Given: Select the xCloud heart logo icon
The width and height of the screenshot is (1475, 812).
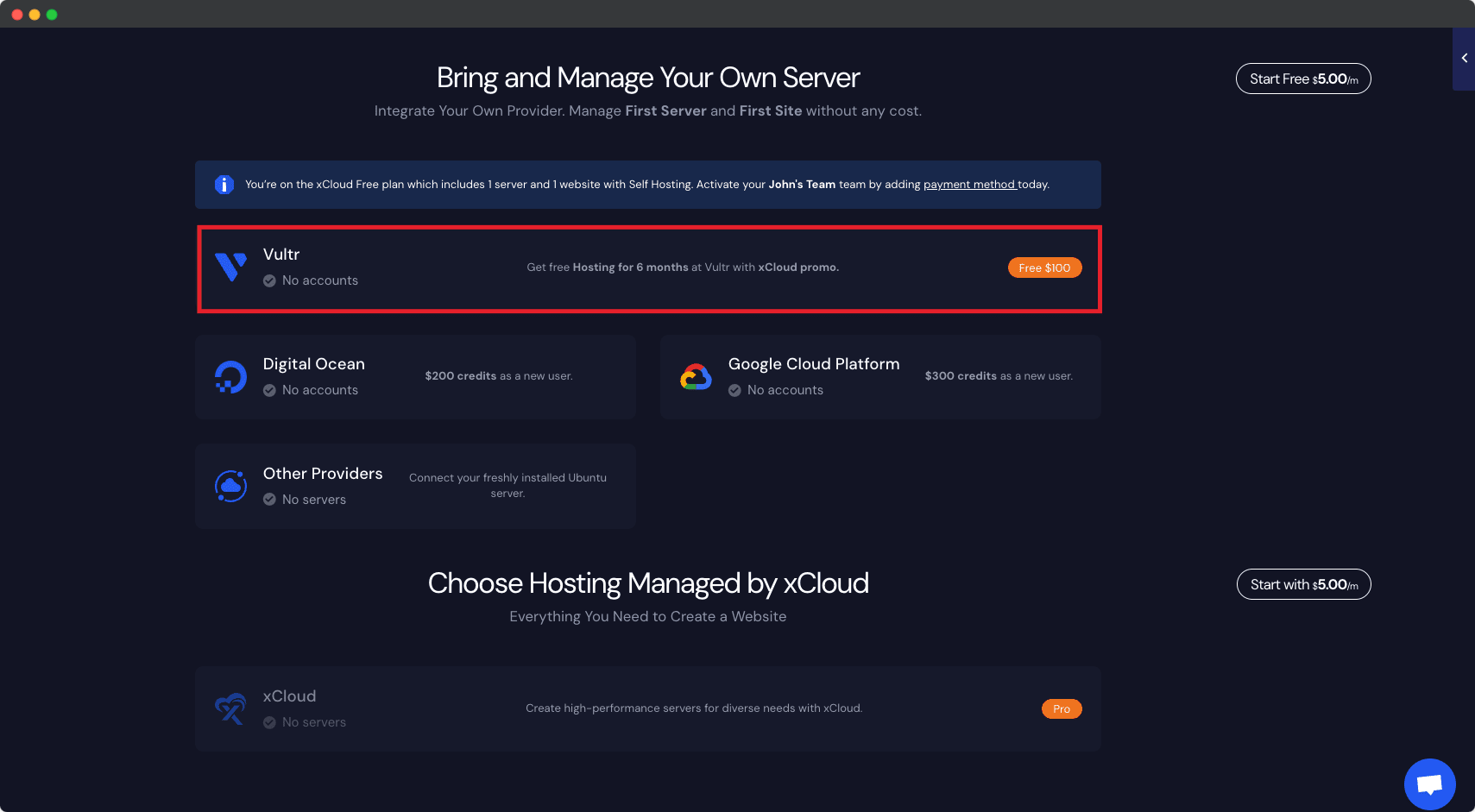Looking at the screenshot, I should pos(230,708).
